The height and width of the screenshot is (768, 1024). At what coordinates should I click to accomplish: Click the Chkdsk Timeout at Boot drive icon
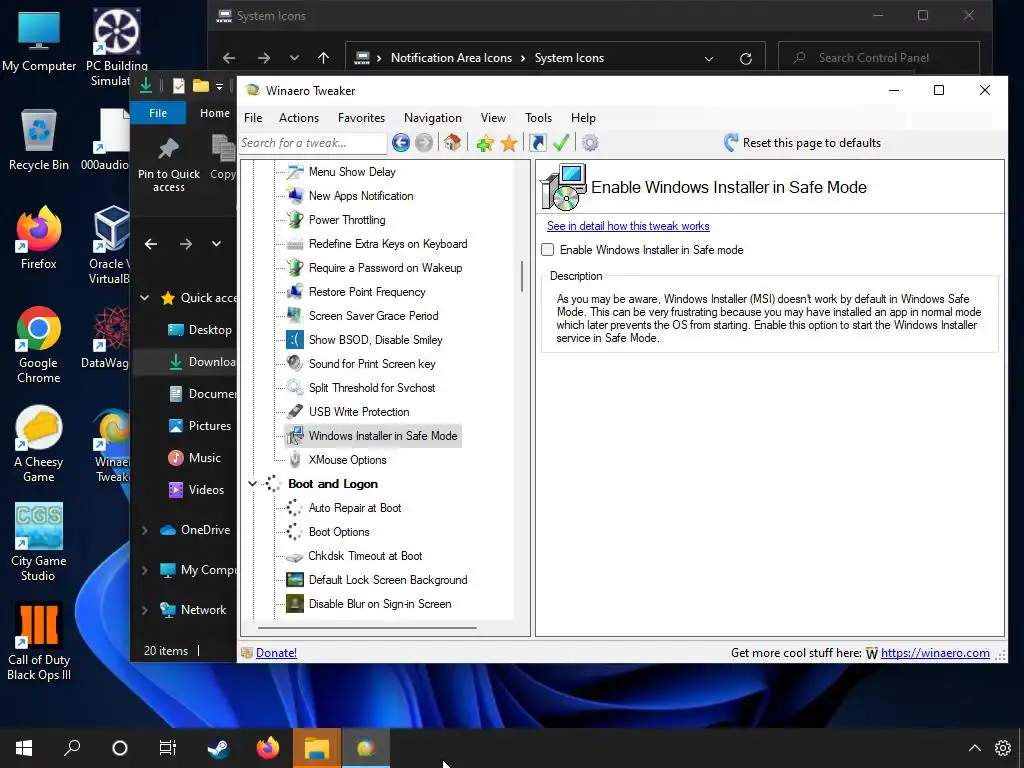coord(295,556)
